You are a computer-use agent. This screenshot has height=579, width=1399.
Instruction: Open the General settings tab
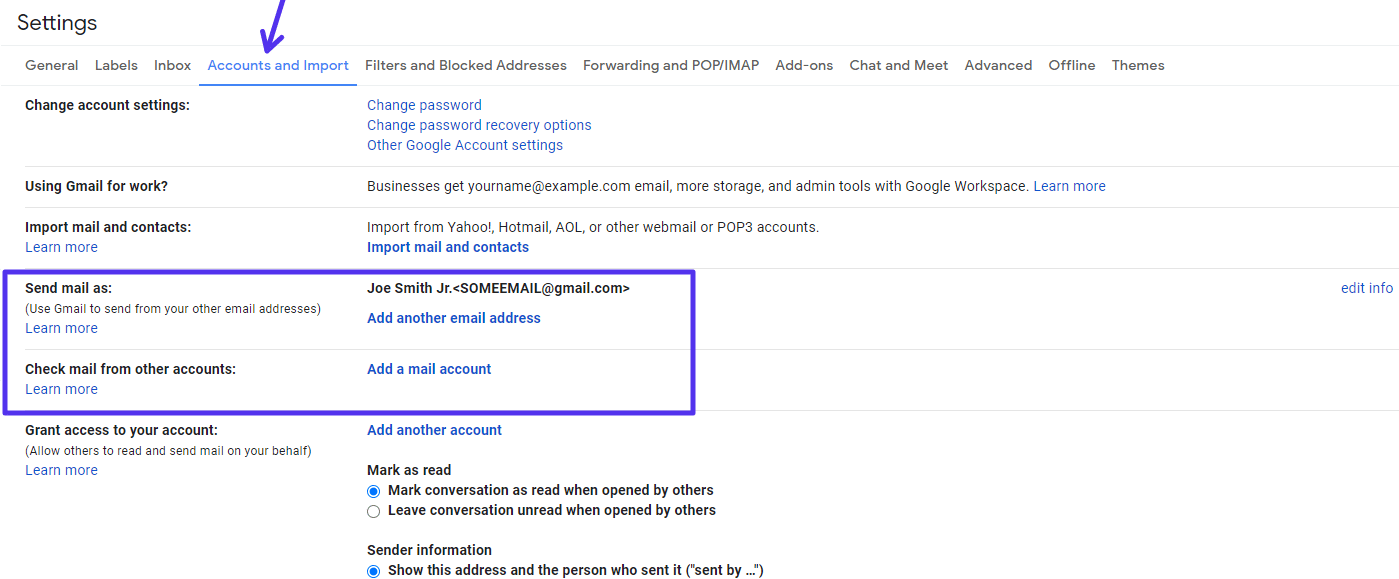[51, 65]
